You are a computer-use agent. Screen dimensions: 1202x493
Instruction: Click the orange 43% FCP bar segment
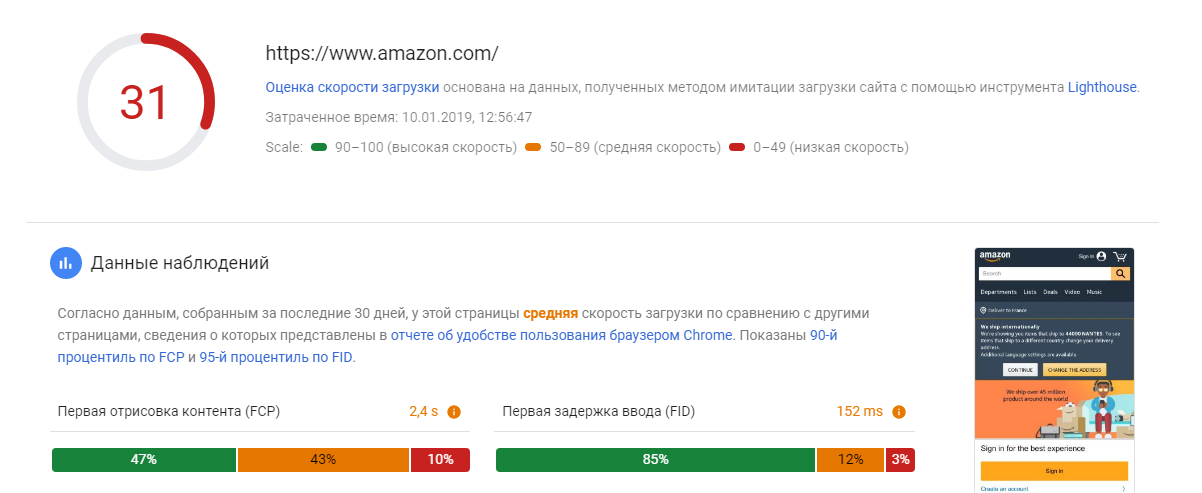pos(323,460)
